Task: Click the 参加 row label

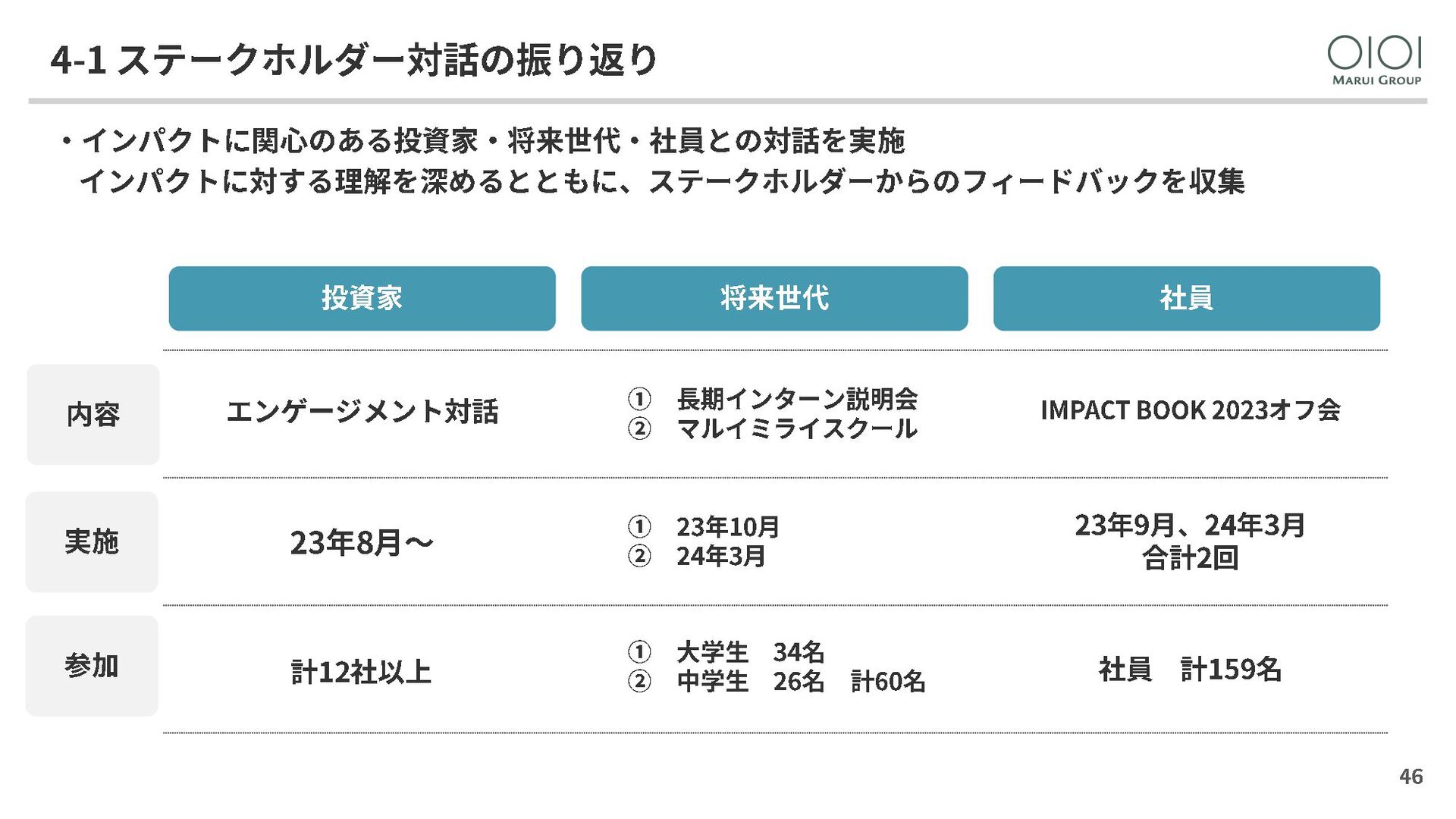Action: [92, 666]
